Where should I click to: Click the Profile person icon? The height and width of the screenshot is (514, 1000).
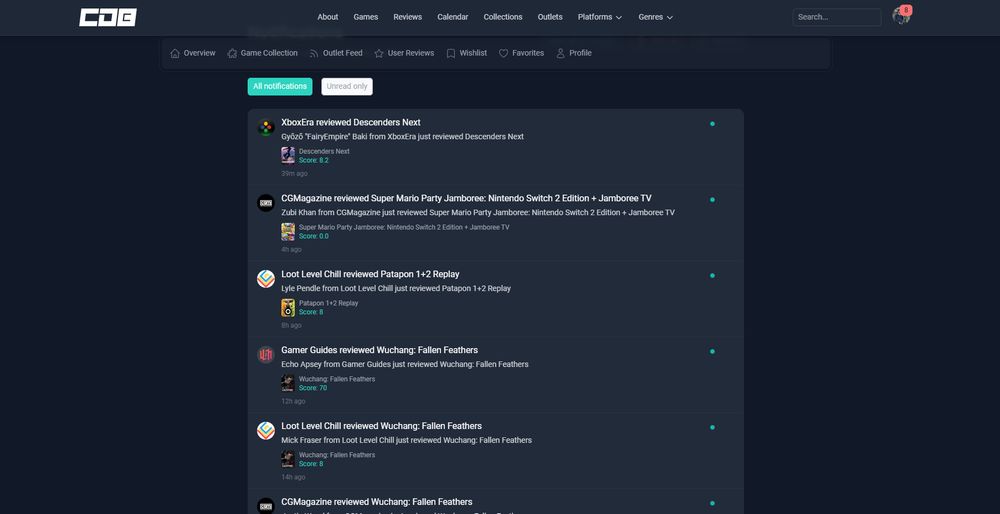click(561, 54)
